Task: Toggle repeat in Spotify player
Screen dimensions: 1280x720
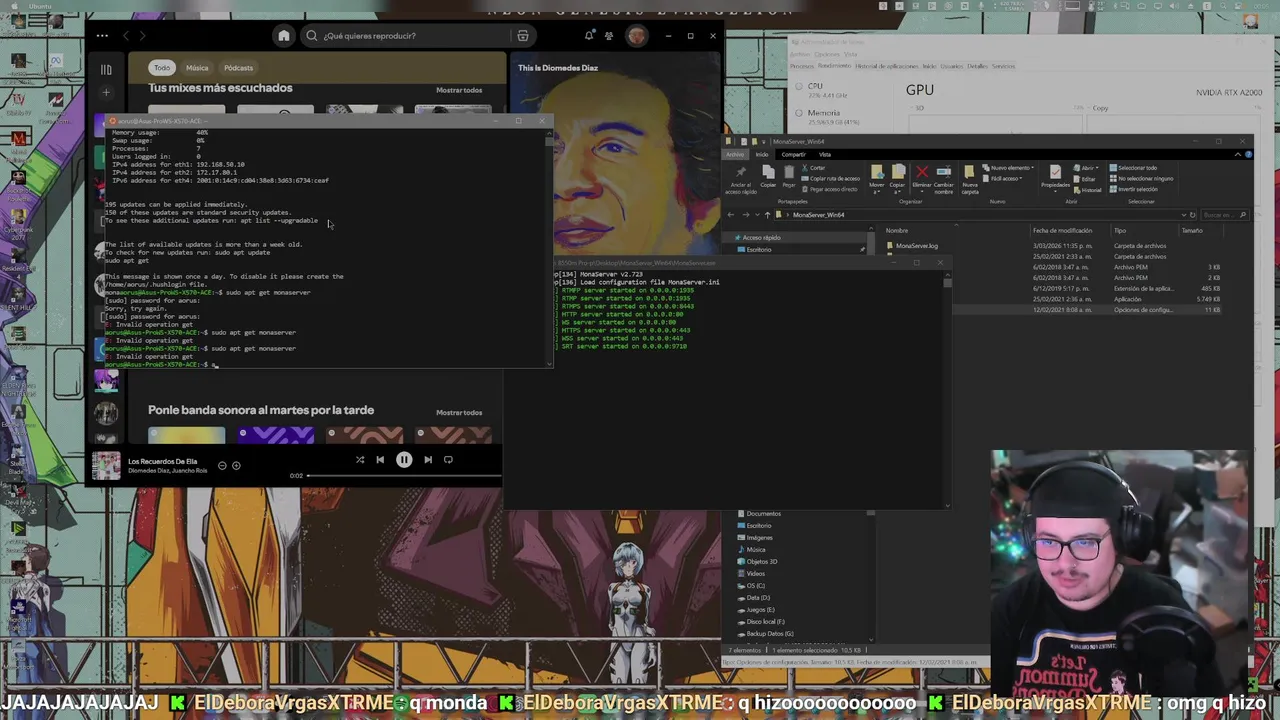Action: 449,460
